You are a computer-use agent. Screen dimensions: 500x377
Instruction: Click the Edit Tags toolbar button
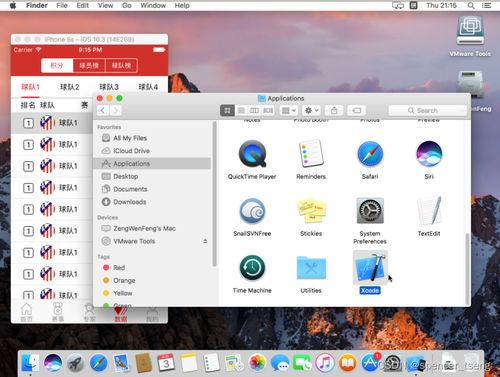(x=357, y=110)
